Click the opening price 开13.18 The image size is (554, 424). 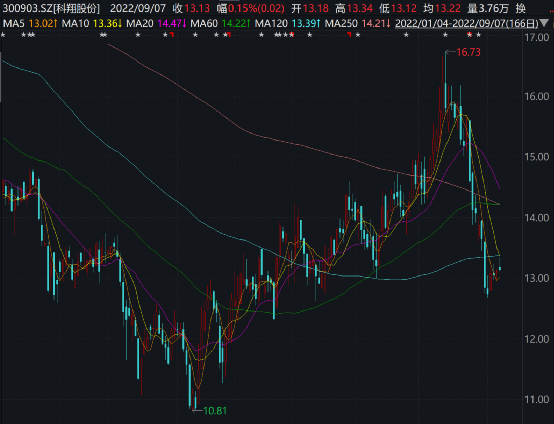tap(310, 8)
